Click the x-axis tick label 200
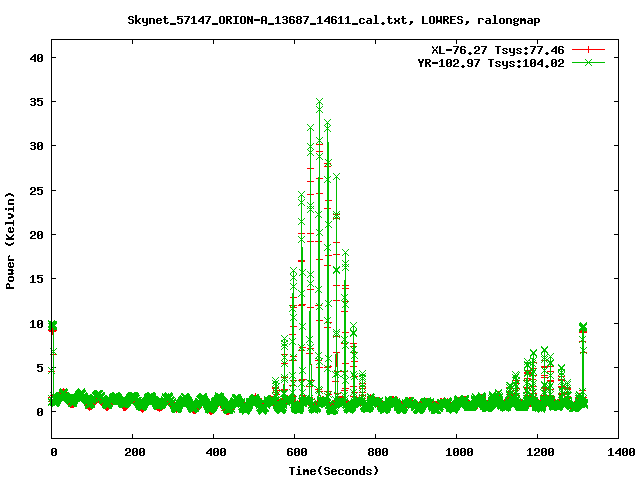 [x=134, y=452]
